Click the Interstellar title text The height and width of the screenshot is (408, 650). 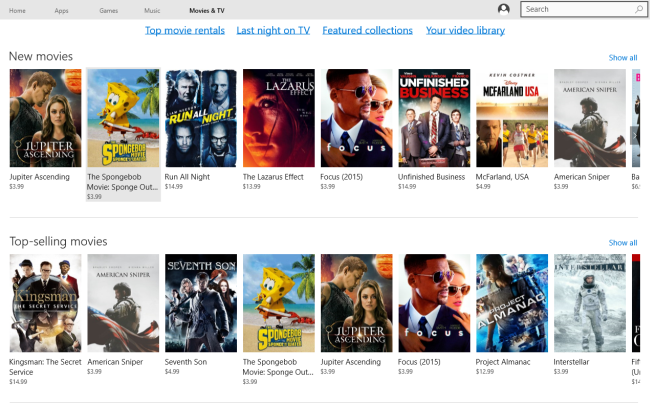(571, 362)
